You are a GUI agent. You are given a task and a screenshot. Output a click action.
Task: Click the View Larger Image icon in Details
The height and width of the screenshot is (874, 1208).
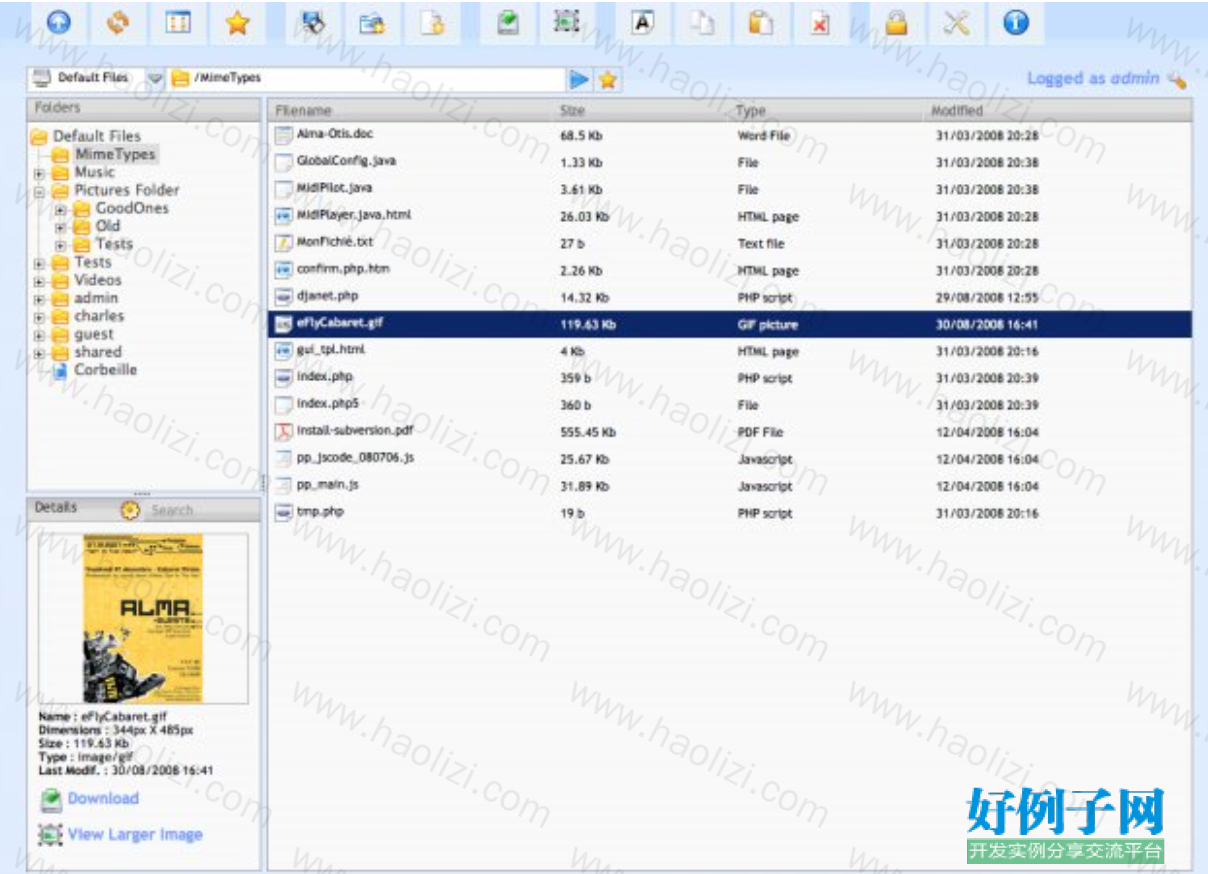(x=50, y=834)
